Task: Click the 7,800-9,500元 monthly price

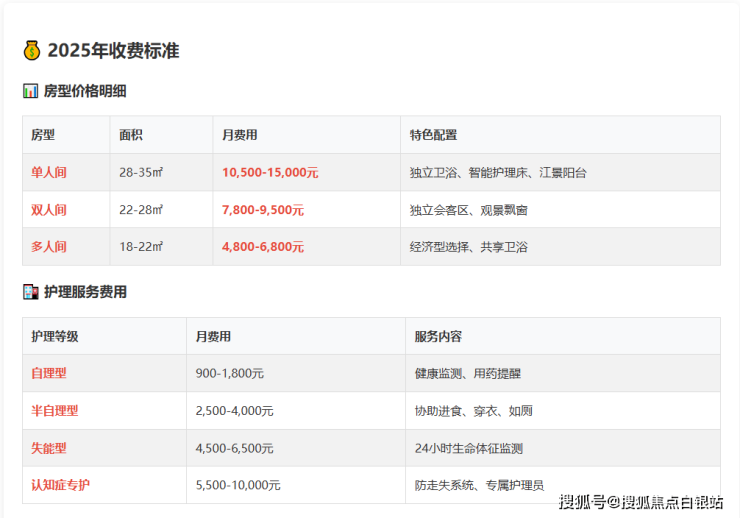Action: (x=263, y=210)
